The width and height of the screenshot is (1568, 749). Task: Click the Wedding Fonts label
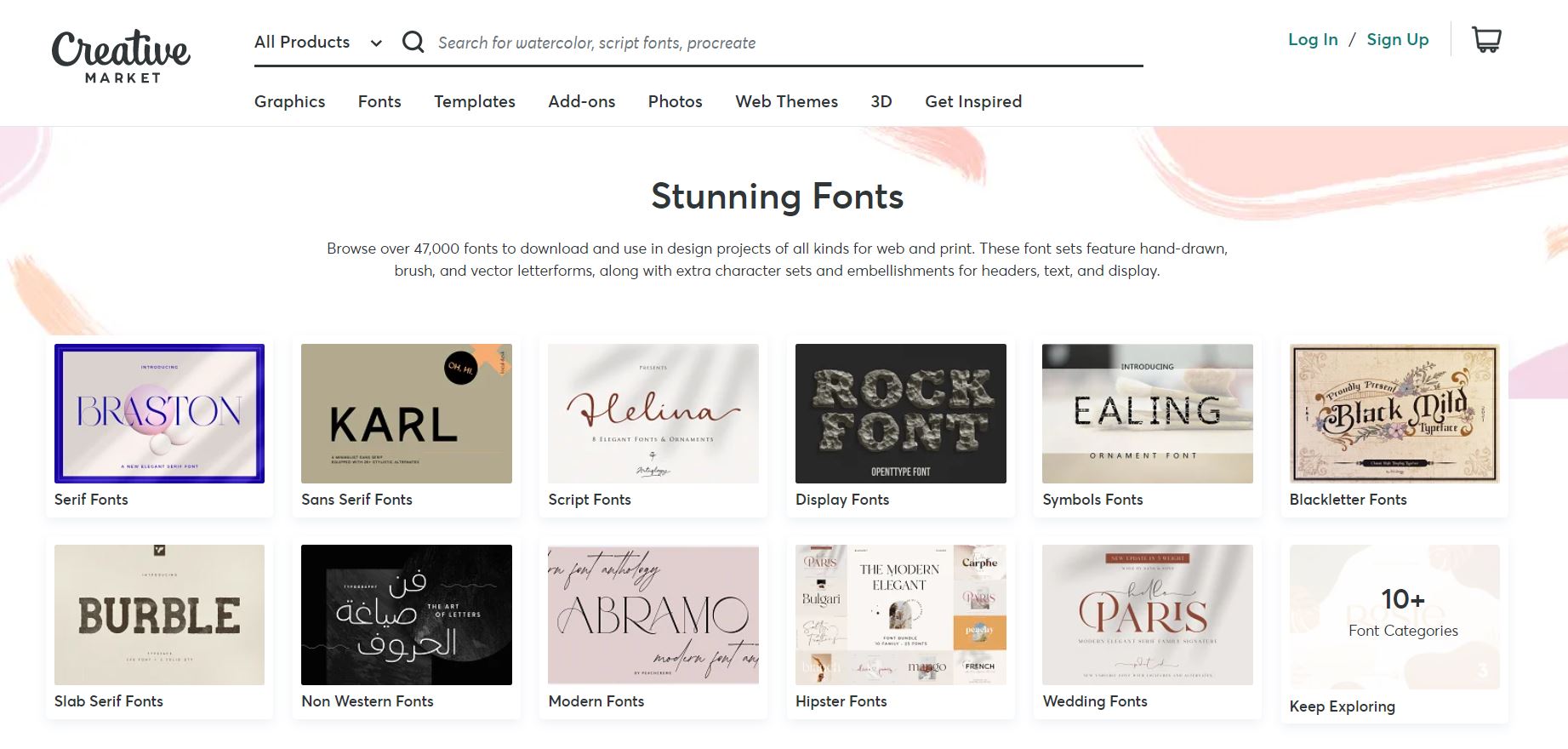[1095, 701]
